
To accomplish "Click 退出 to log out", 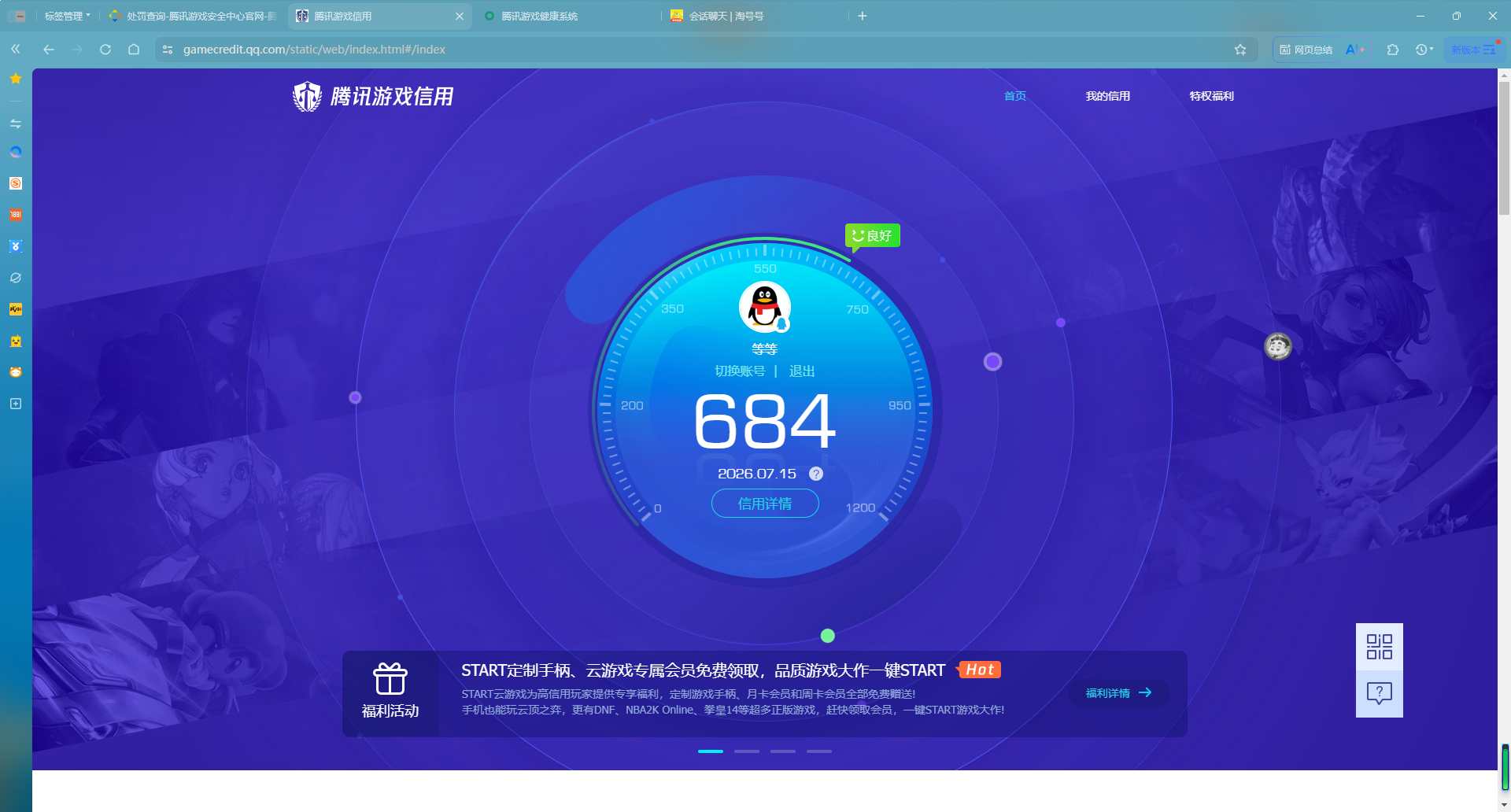I will pyautogui.click(x=802, y=371).
